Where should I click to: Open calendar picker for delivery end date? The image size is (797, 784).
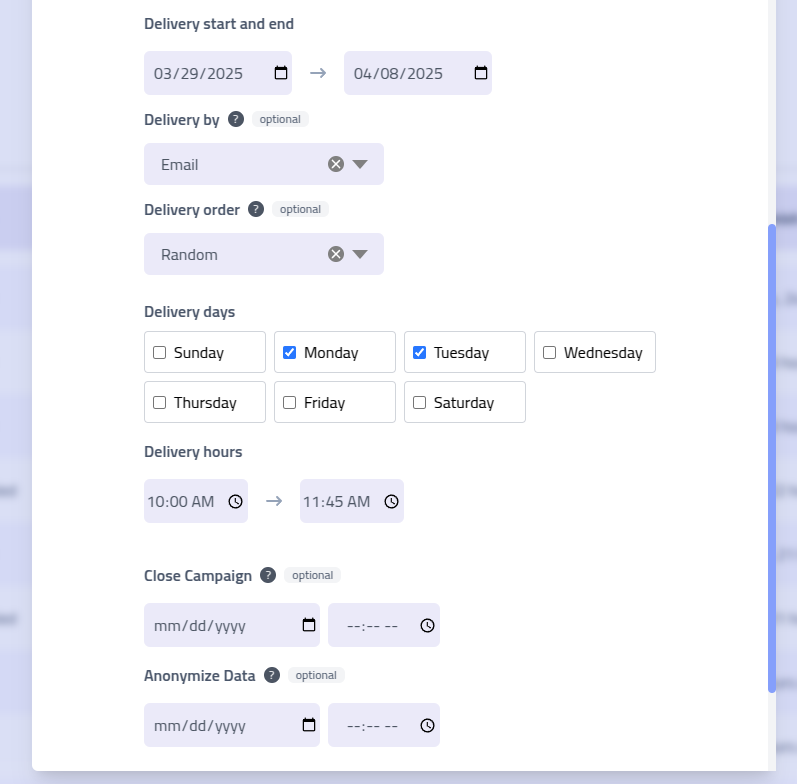pos(481,73)
